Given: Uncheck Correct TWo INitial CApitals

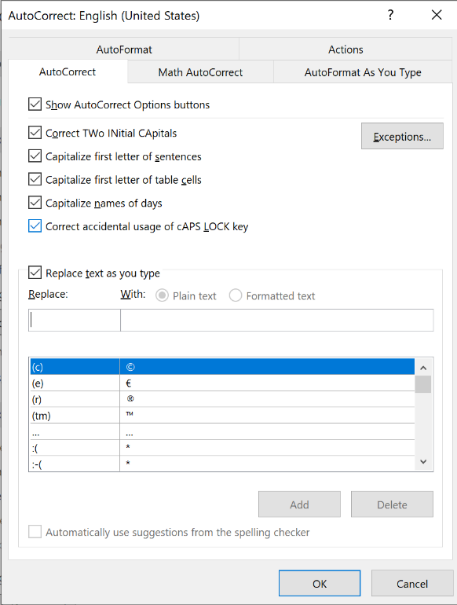Looking at the screenshot, I should 35,133.
